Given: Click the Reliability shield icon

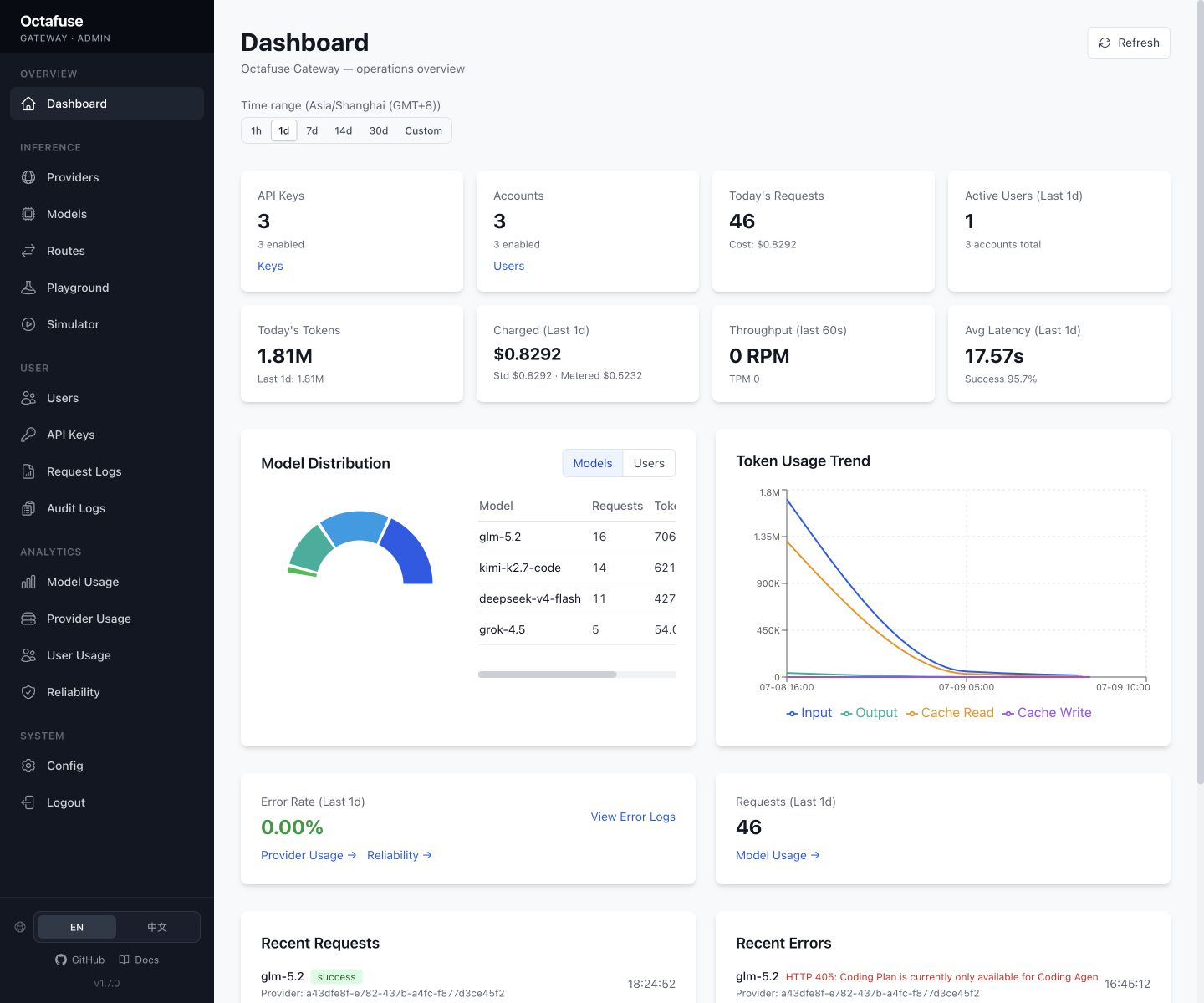Looking at the screenshot, I should 28,692.
